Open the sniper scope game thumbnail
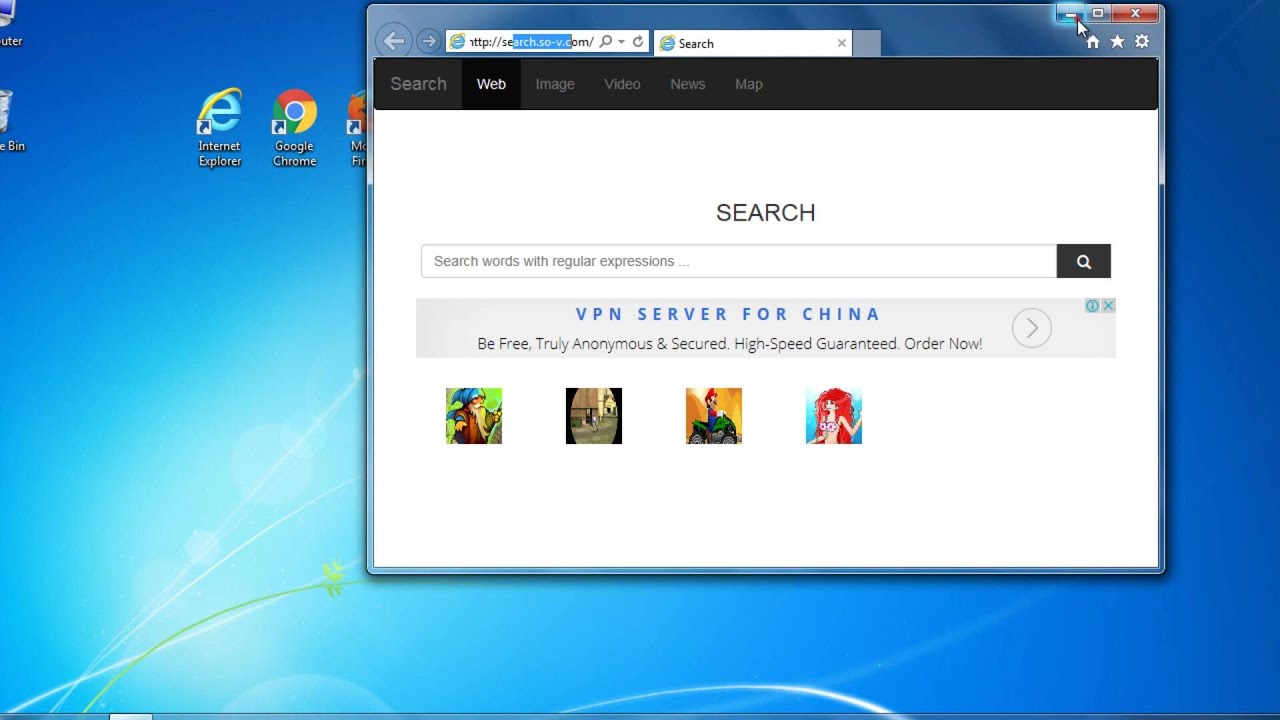Screen dimensions: 1280x720 click(594, 416)
